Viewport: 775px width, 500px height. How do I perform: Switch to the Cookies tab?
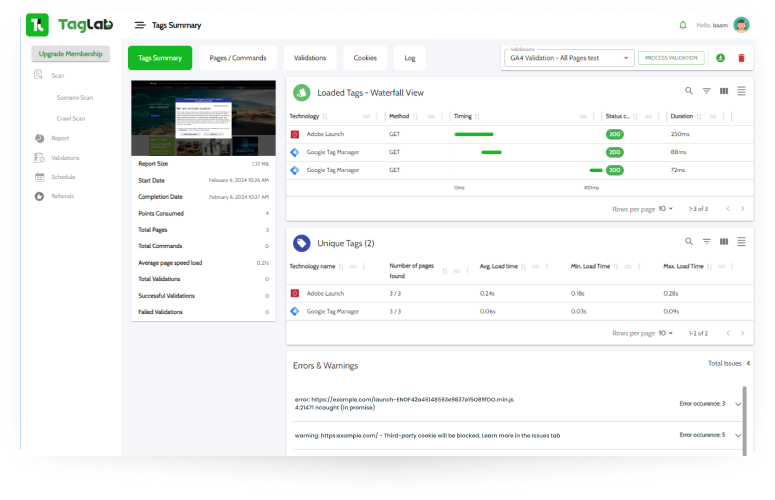pos(365,58)
